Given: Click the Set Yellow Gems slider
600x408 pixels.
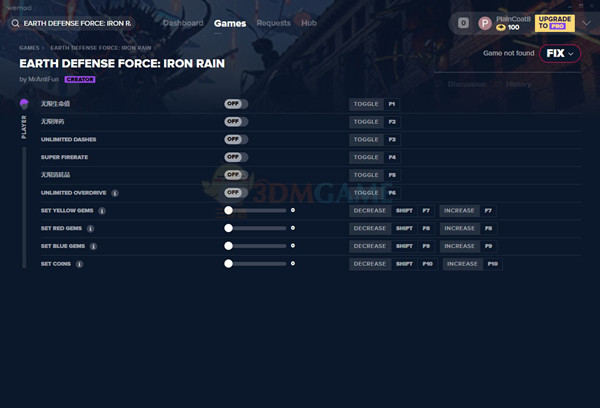Looking at the screenshot, I should [255, 211].
